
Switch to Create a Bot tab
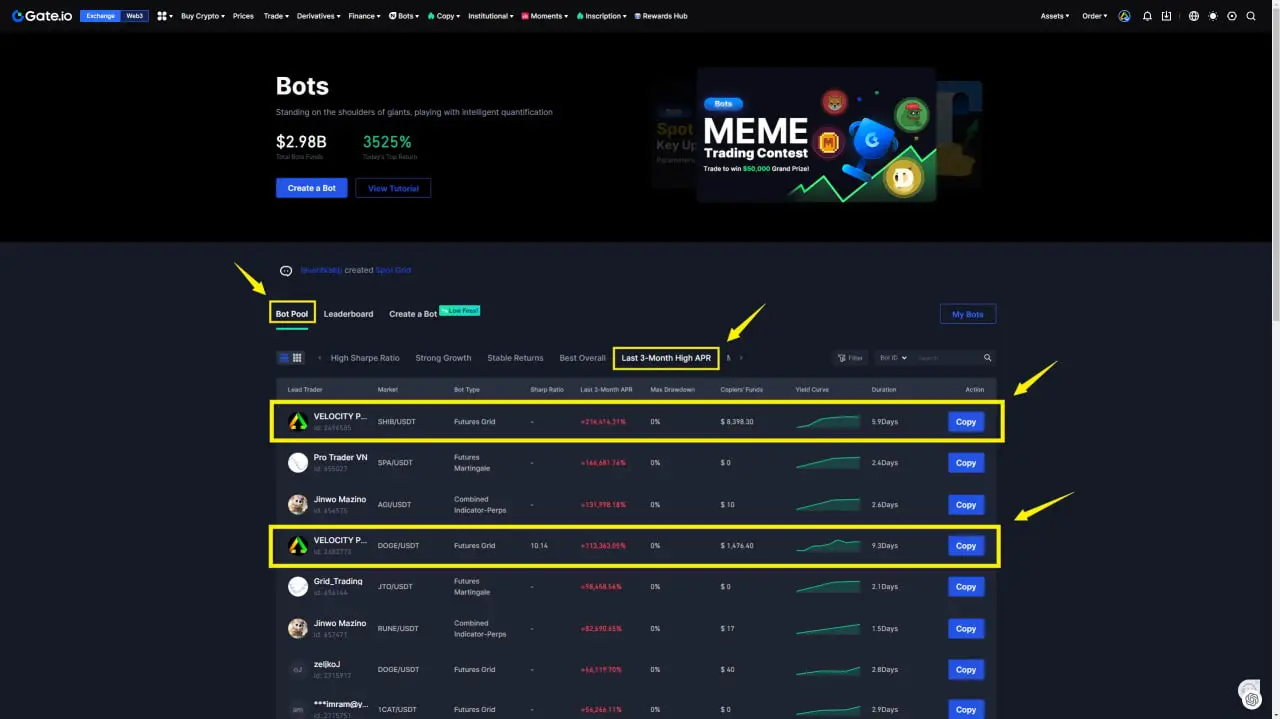(413, 314)
